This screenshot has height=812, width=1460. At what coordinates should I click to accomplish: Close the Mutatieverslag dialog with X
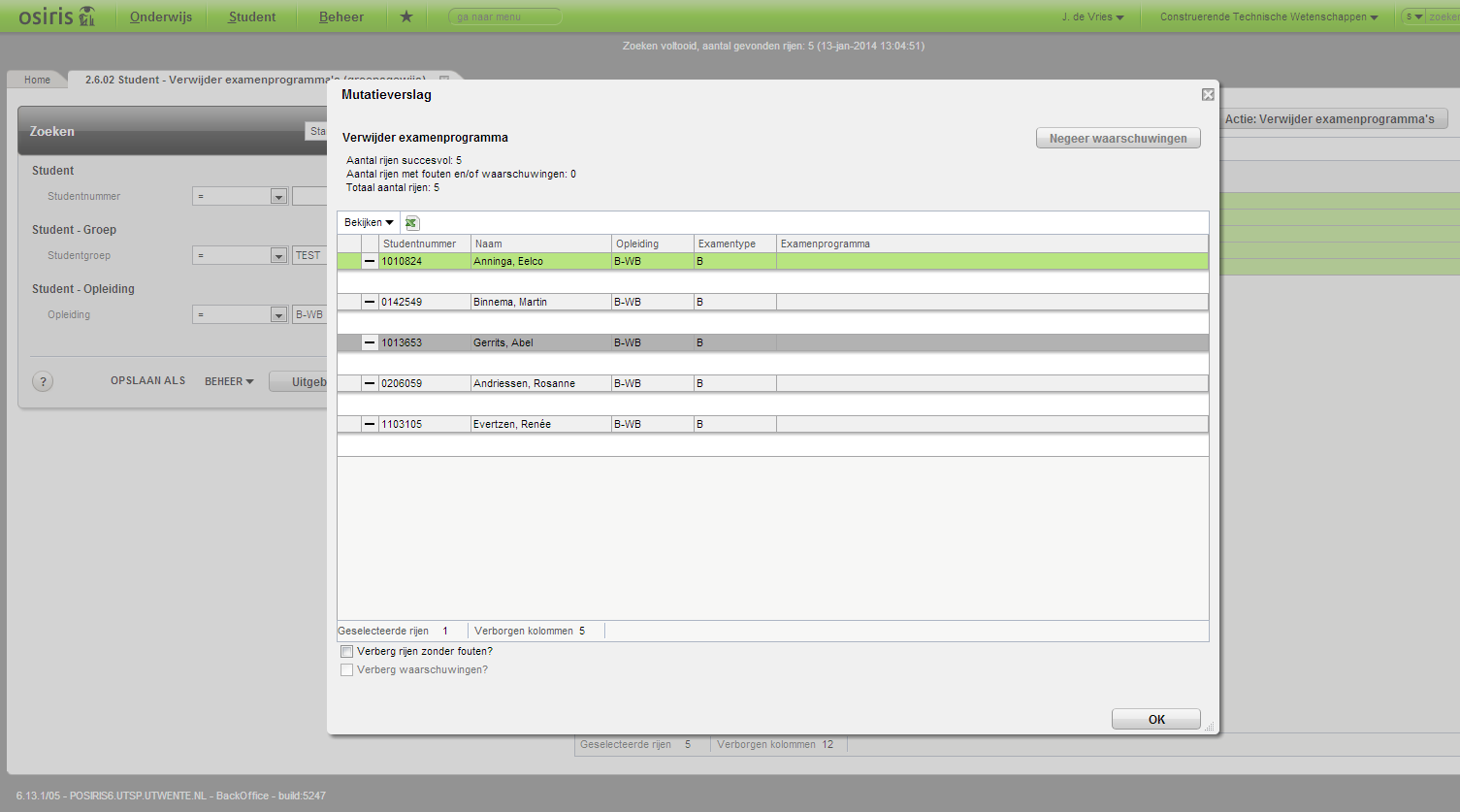click(x=1208, y=94)
